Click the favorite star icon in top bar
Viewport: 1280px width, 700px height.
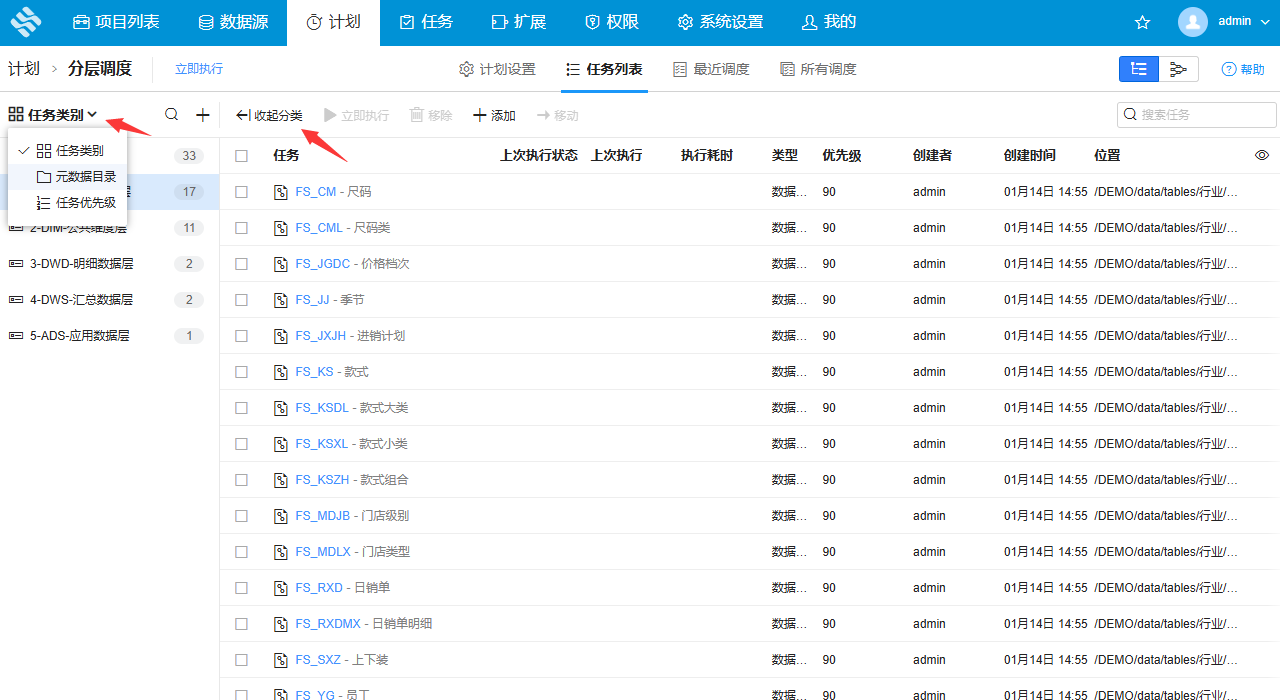coord(1142,21)
